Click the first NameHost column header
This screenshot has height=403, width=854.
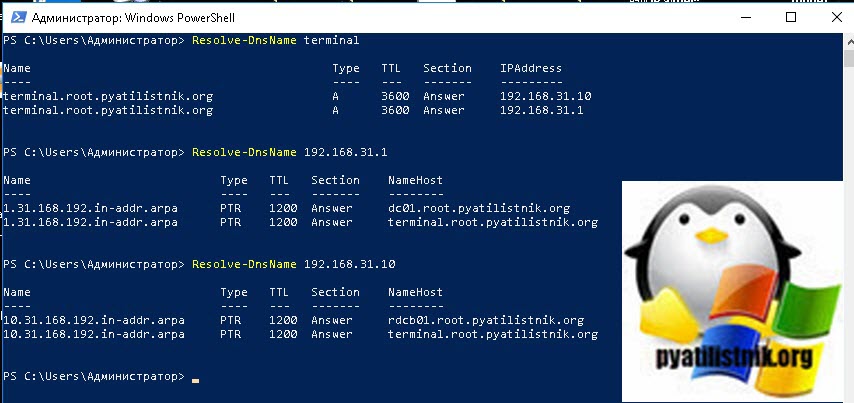pos(415,180)
